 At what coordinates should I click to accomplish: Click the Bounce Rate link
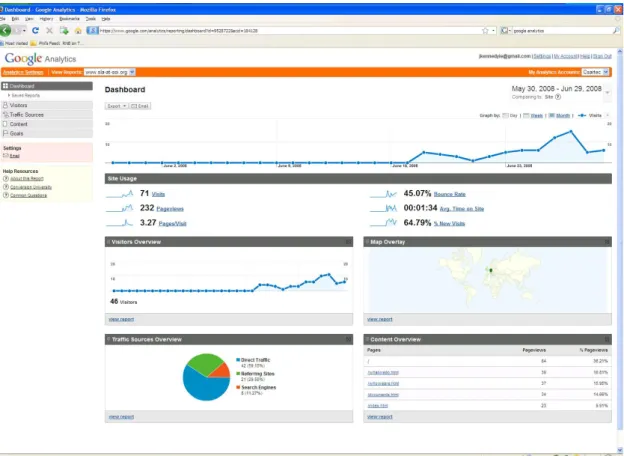tap(449, 194)
